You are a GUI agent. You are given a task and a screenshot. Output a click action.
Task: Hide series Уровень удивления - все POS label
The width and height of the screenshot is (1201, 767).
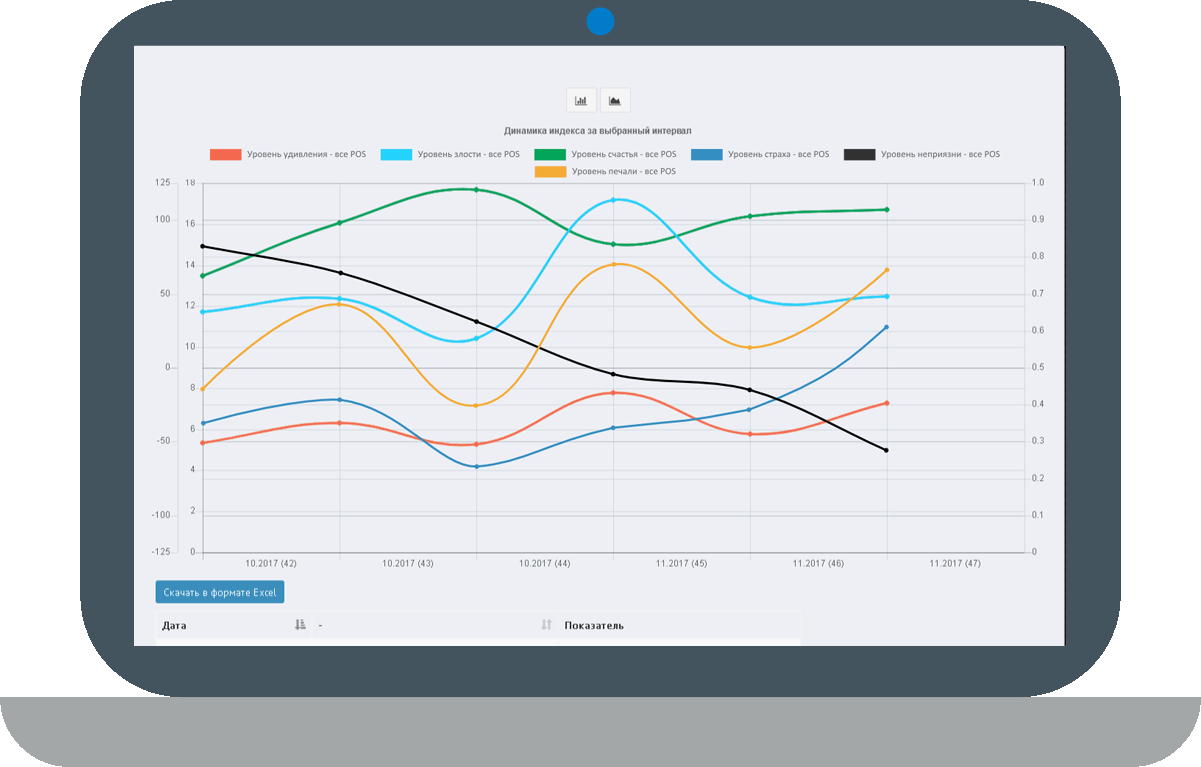[x=305, y=154]
